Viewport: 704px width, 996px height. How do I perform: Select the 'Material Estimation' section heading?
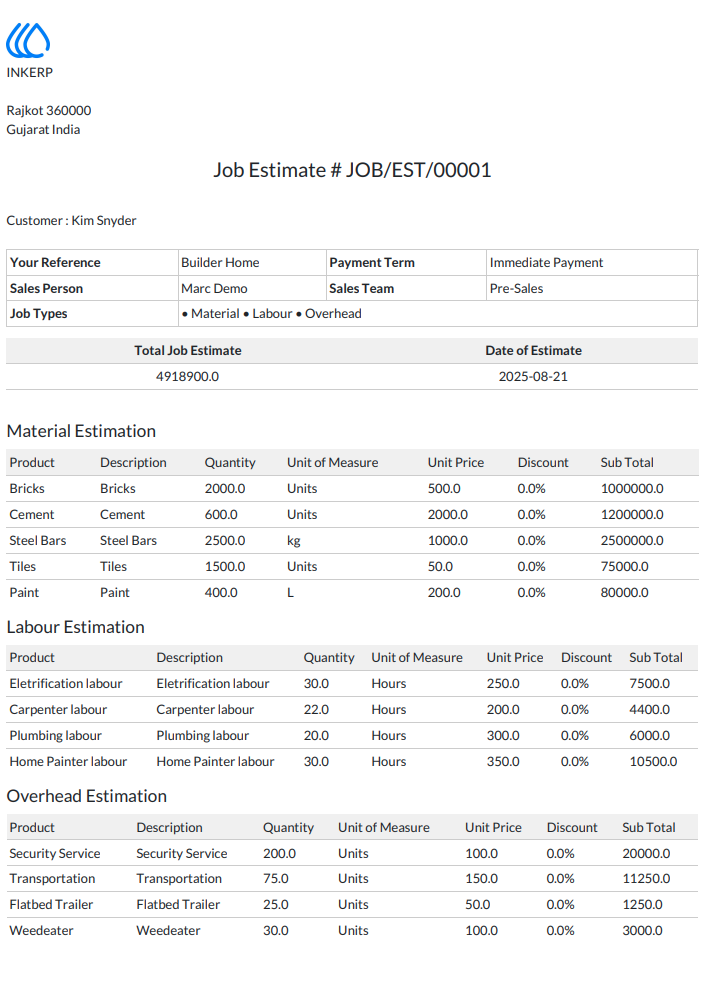pyautogui.click(x=81, y=431)
